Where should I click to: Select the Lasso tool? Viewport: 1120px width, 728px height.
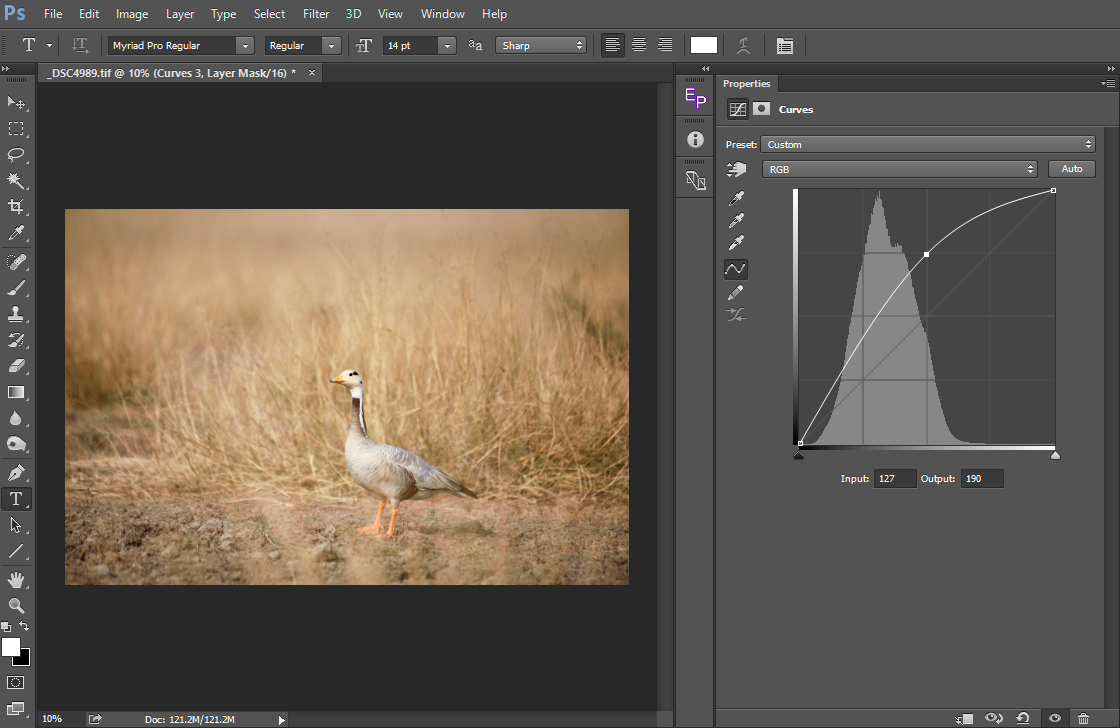(16, 155)
